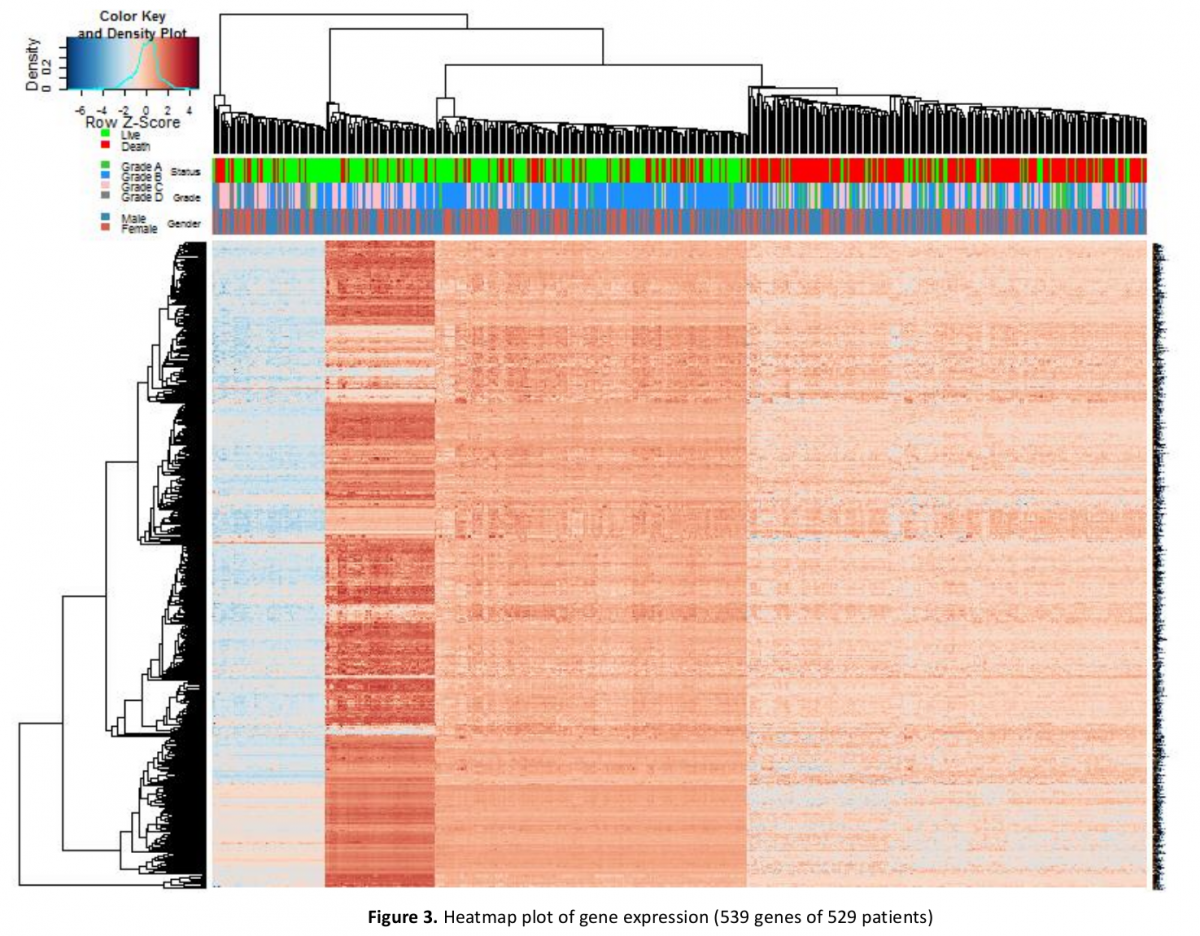Click the "Color Key and Density Plot" title
This screenshot has height=936, width=1200.
coord(133,25)
